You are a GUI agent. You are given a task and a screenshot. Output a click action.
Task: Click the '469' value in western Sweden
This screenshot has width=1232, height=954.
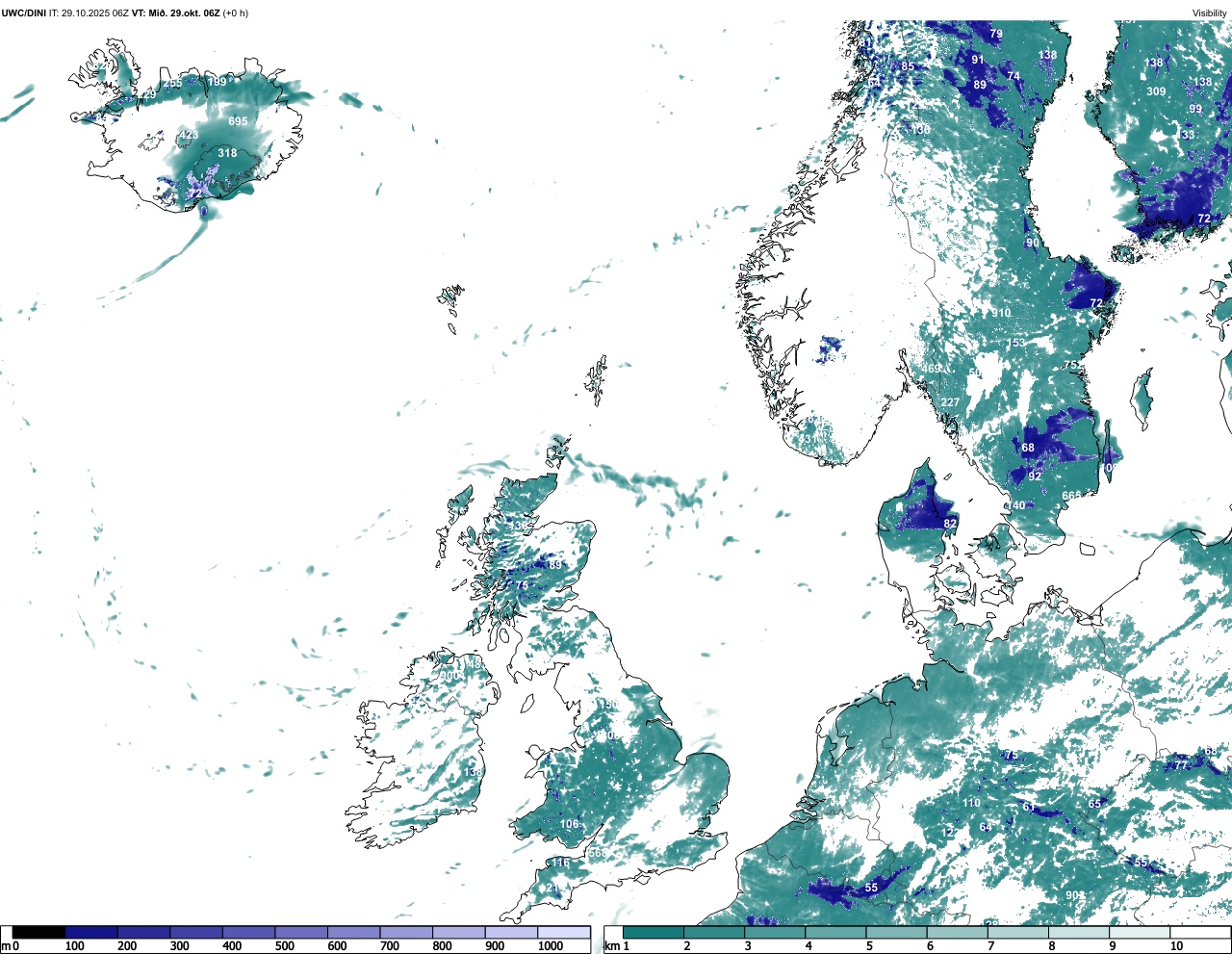931,369
